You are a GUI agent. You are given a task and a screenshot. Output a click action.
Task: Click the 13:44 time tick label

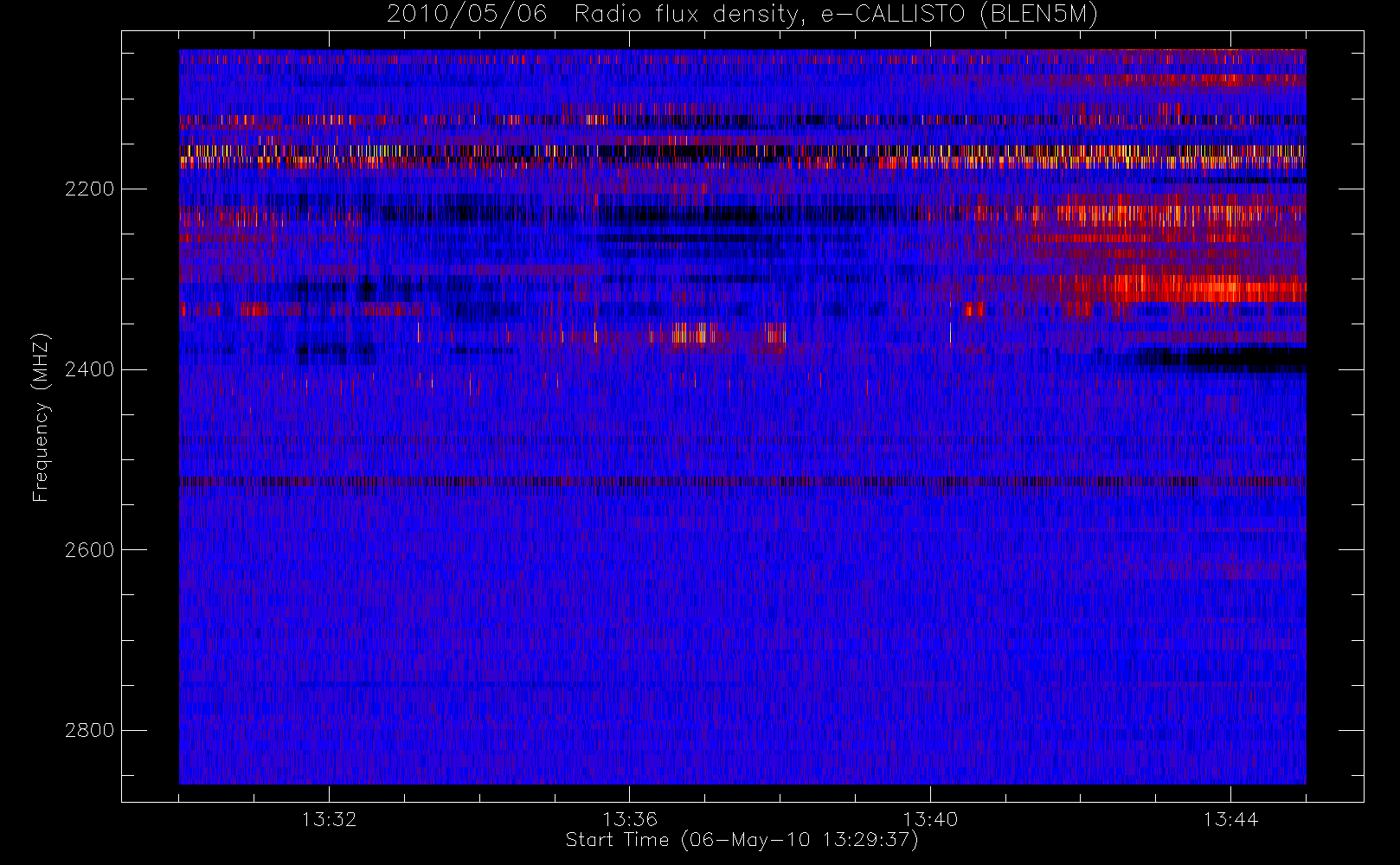pyautogui.click(x=1230, y=819)
